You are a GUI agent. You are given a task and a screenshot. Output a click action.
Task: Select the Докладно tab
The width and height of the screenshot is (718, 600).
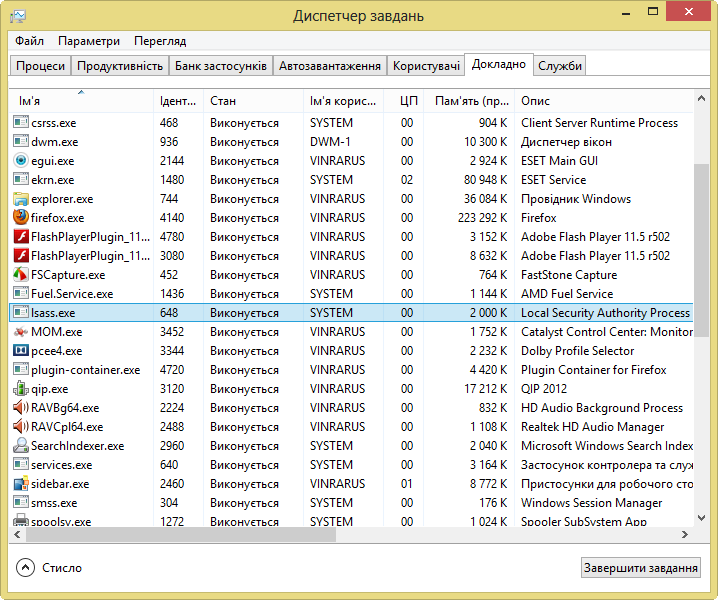(499, 64)
